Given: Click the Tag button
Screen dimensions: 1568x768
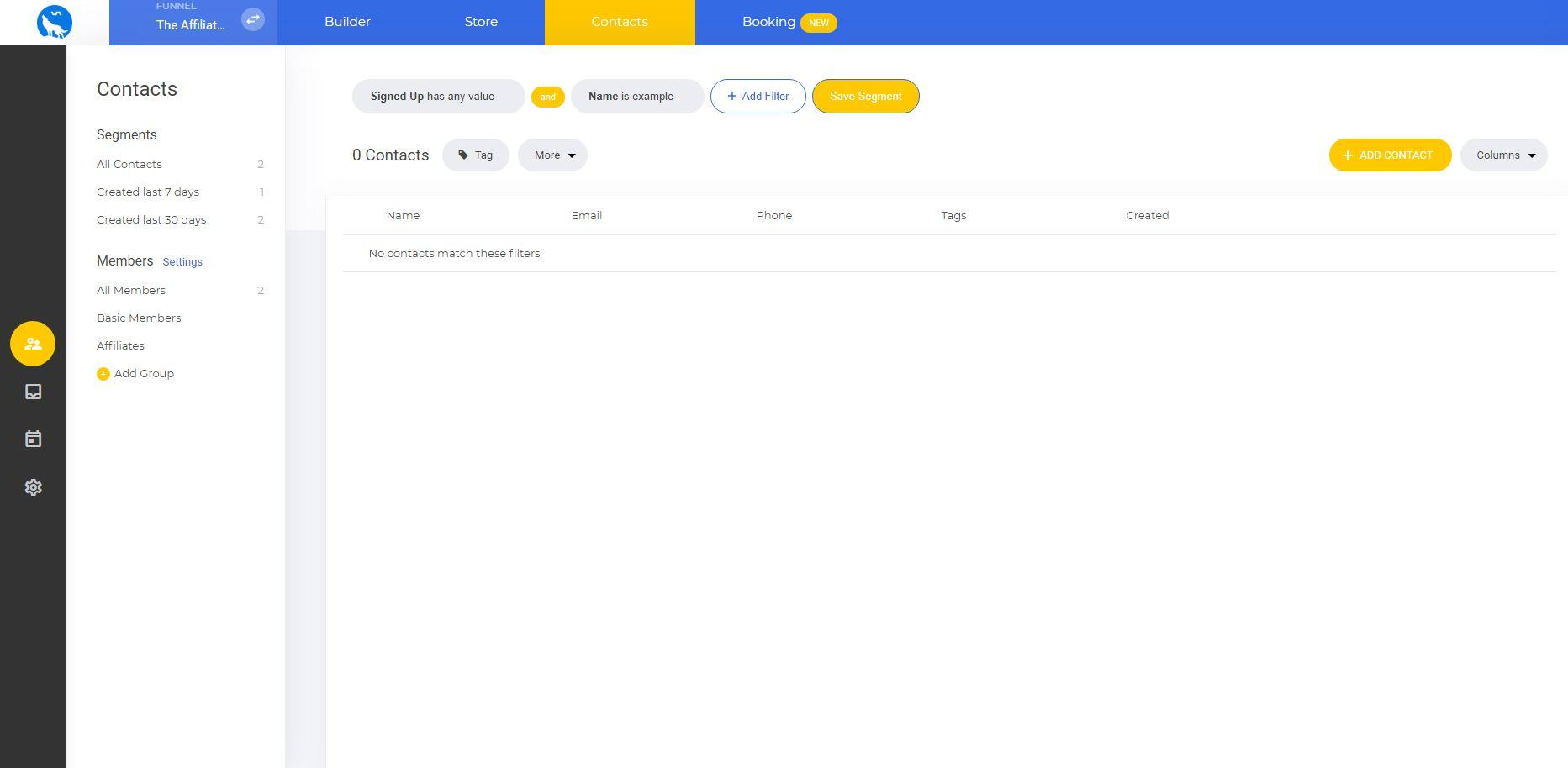Looking at the screenshot, I should tap(475, 155).
